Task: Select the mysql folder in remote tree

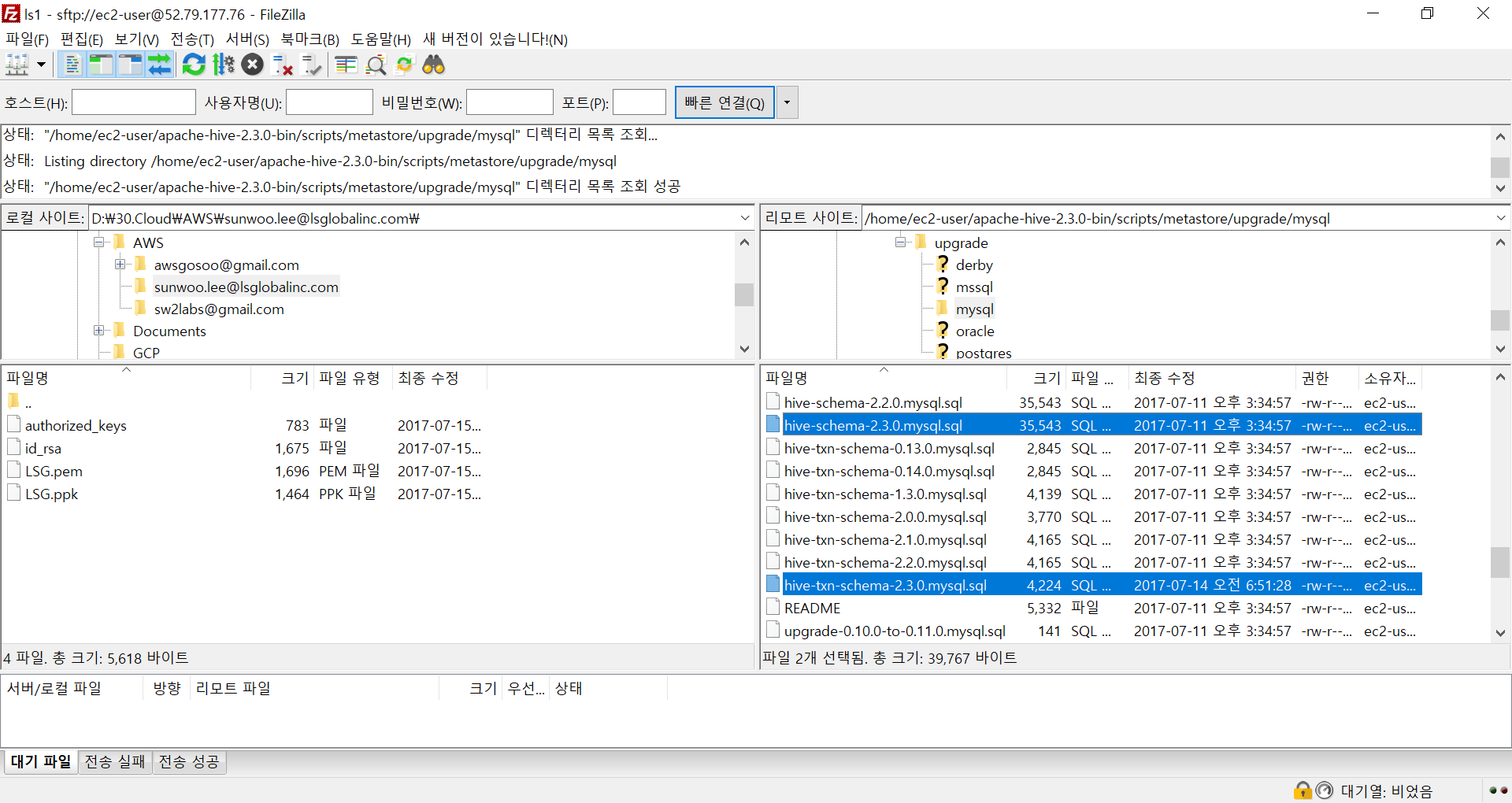Action: pos(975,309)
